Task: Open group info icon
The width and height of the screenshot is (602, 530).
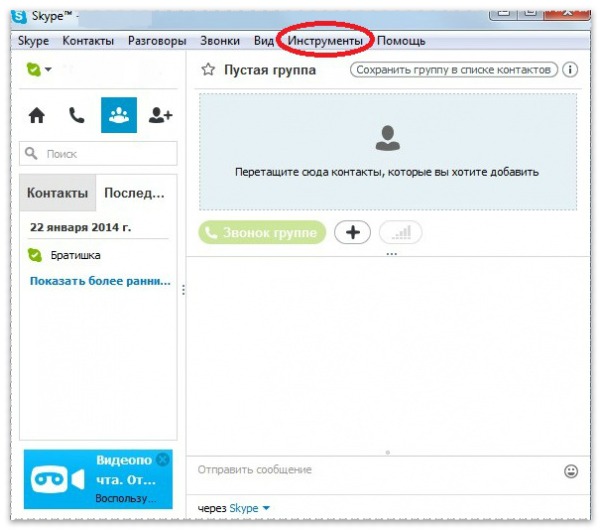Action: 570,70
